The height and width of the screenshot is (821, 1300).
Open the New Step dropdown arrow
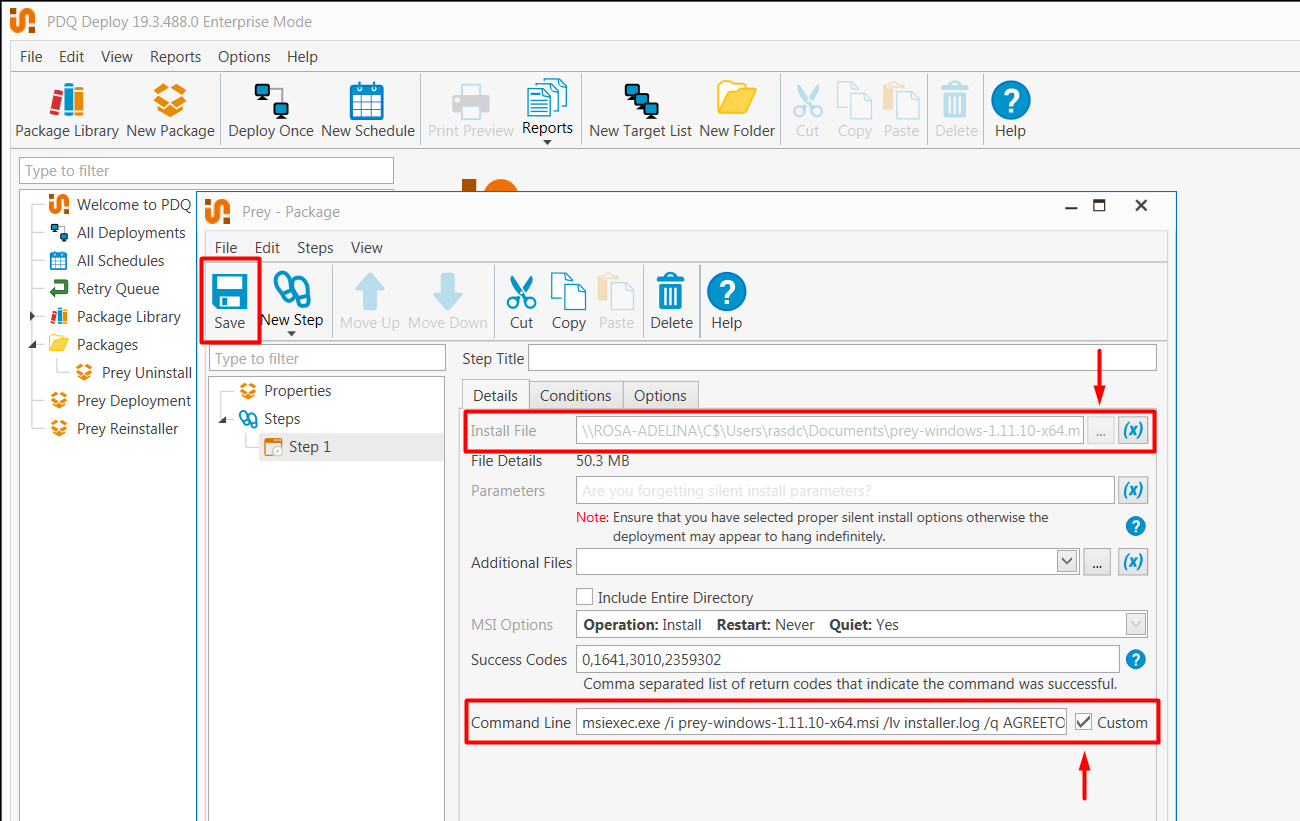pyautogui.click(x=292, y=334)
